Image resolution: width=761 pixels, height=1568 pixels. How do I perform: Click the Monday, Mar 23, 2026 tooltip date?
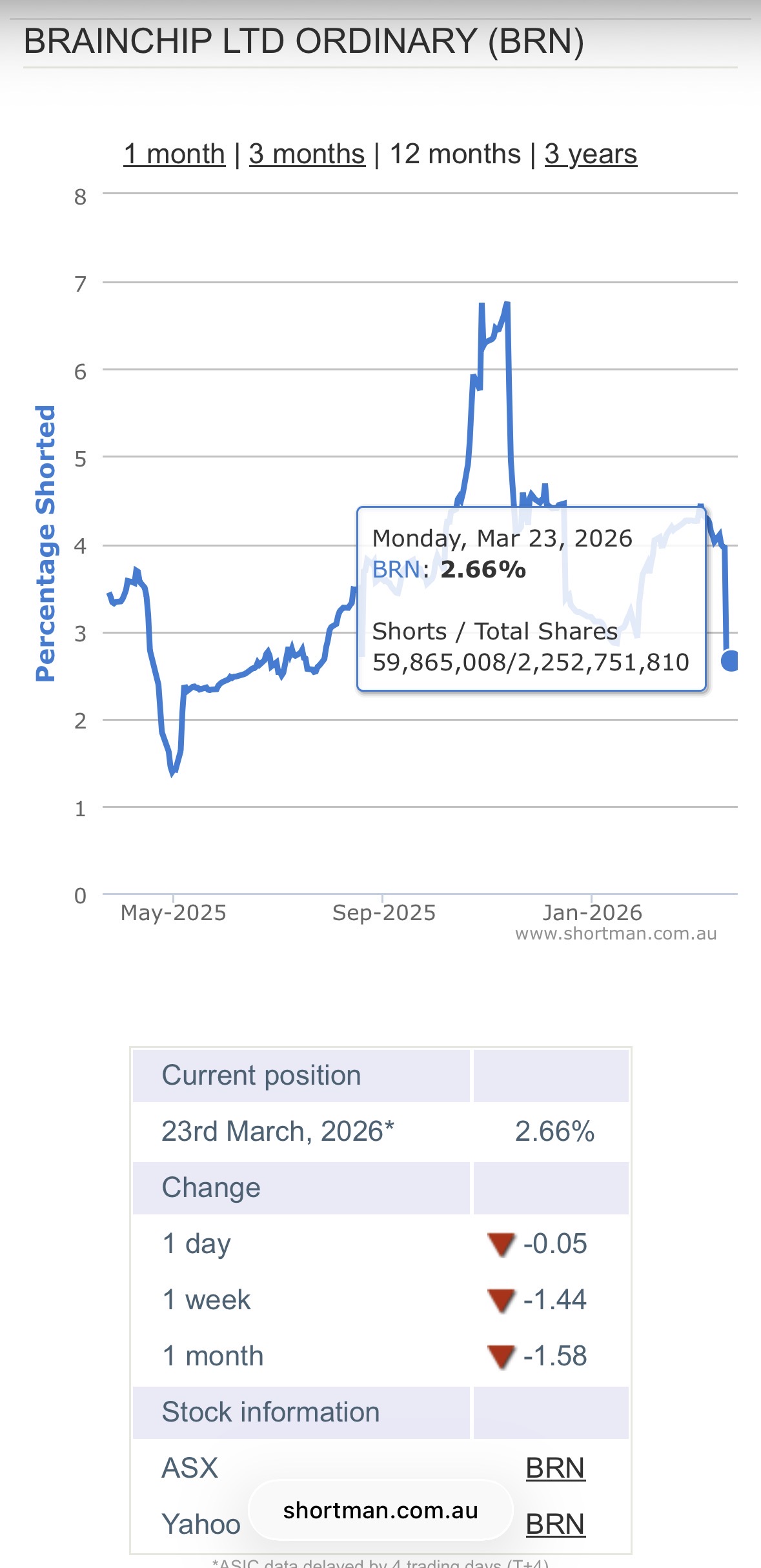tap(502, 538)
